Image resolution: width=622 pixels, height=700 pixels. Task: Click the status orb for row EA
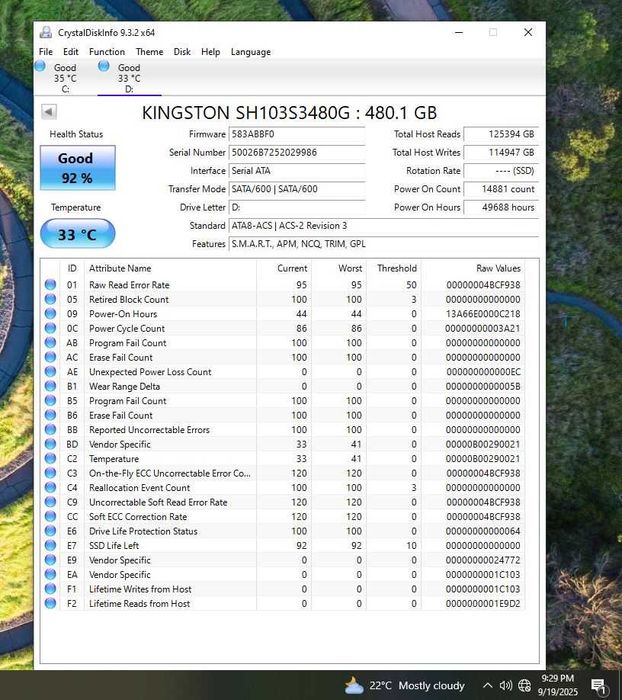tap(50, 575)
